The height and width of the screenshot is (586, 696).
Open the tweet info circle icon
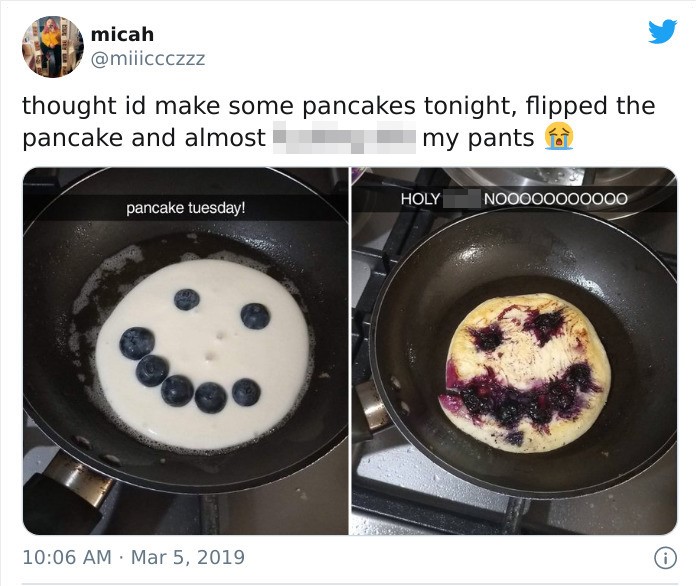point(665,558)
